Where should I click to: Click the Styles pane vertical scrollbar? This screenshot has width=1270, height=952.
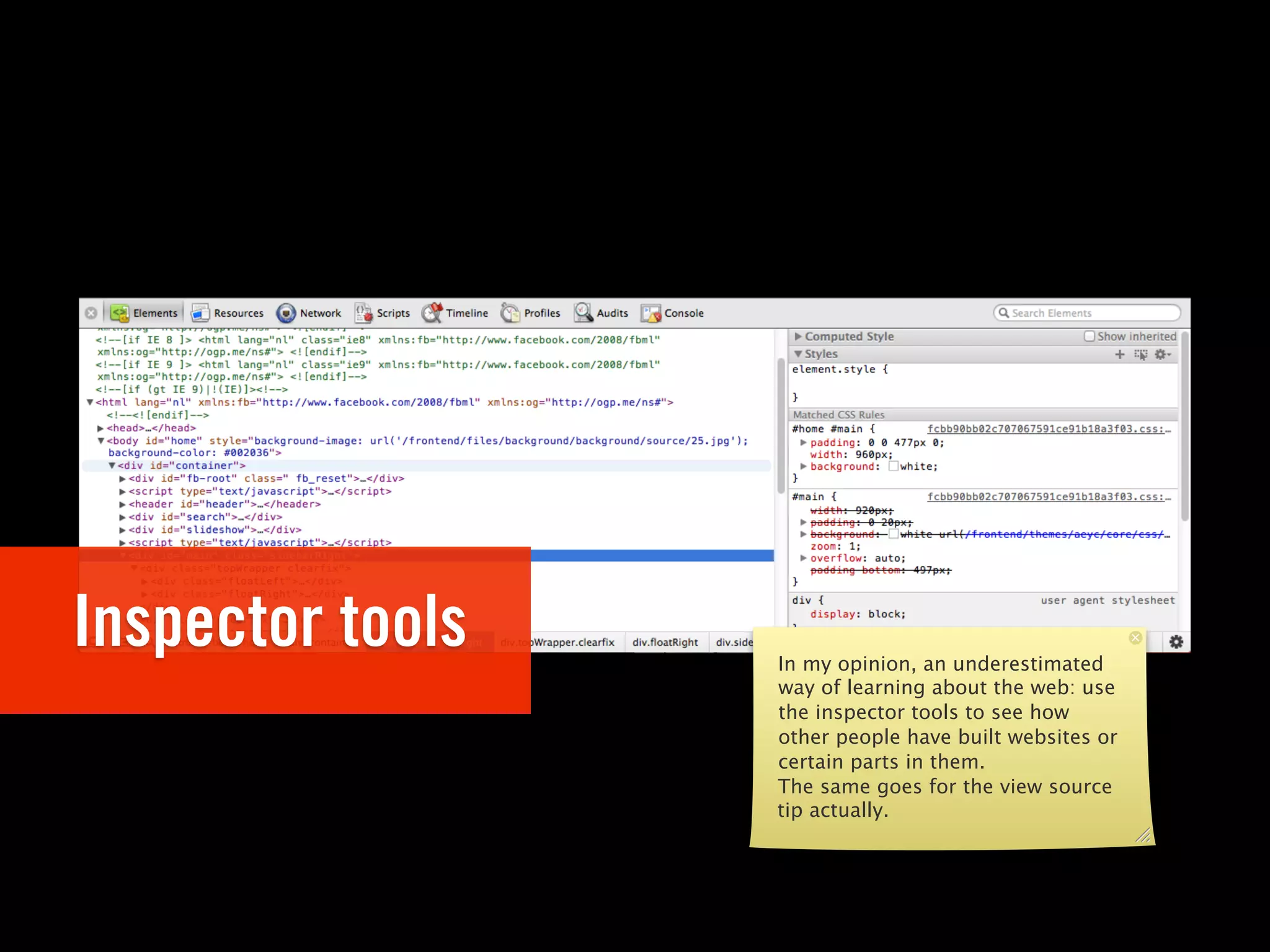[x=1184, y=427]
